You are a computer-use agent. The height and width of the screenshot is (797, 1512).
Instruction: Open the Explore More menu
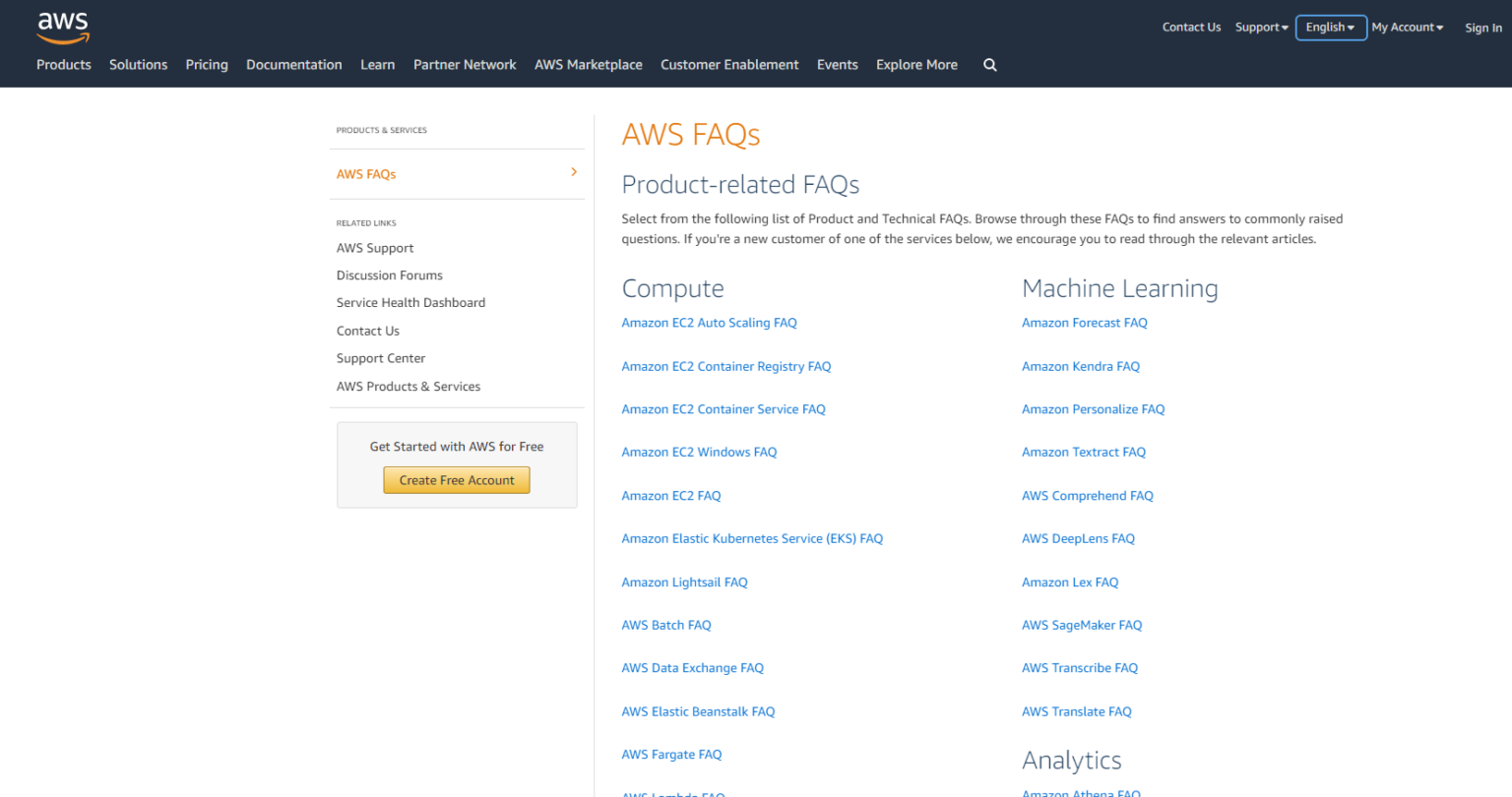[x=915, y=64]
